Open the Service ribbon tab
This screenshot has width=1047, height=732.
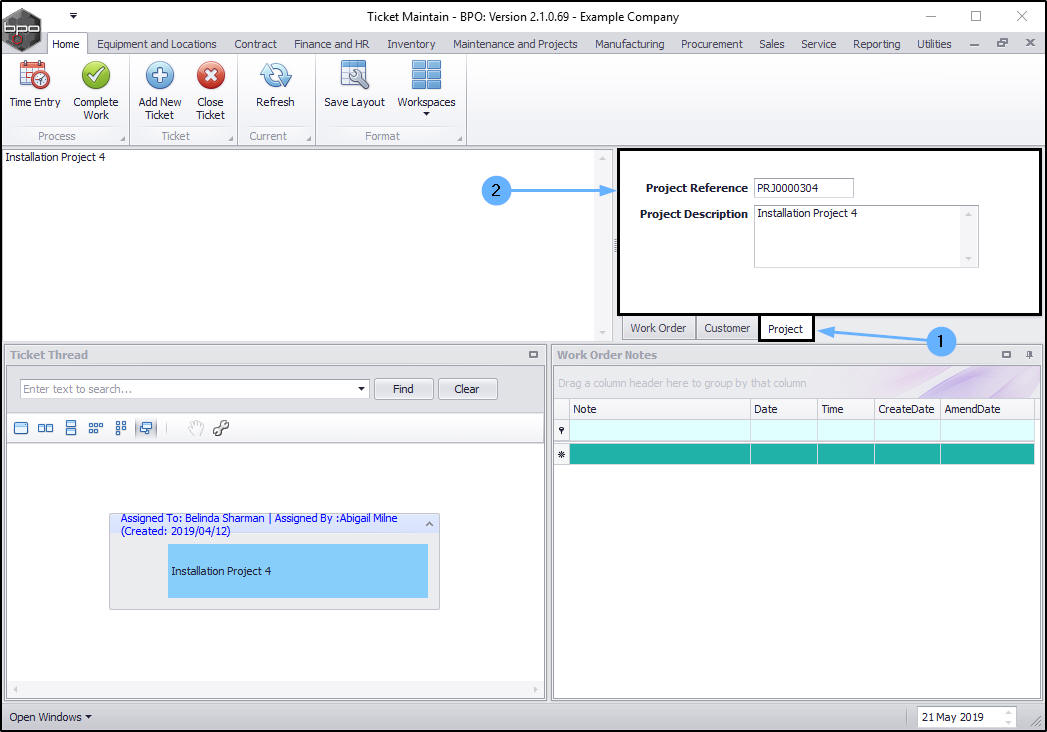[x=818, y=44]
